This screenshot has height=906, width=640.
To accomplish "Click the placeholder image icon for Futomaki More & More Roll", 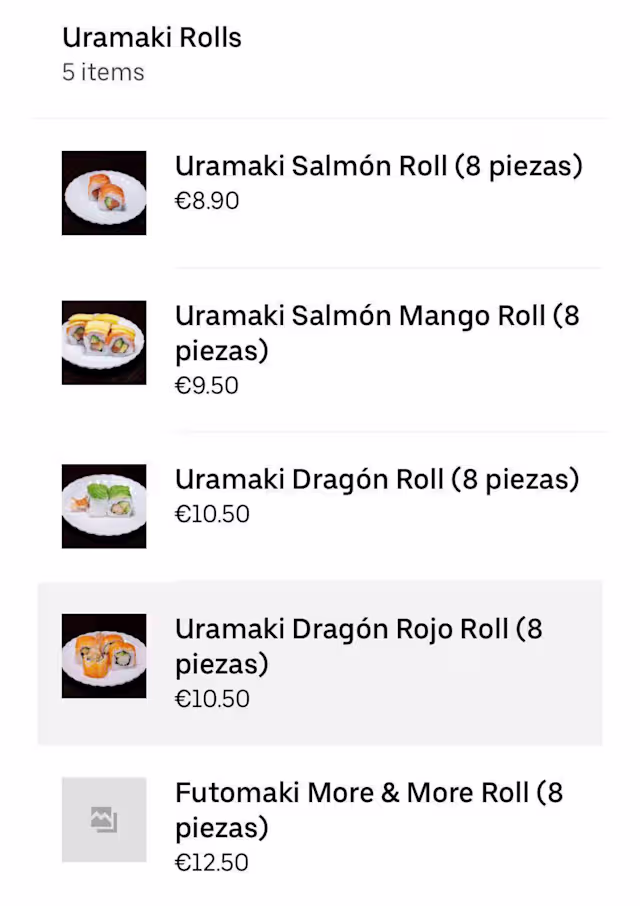I will click(x=104, y=820).
